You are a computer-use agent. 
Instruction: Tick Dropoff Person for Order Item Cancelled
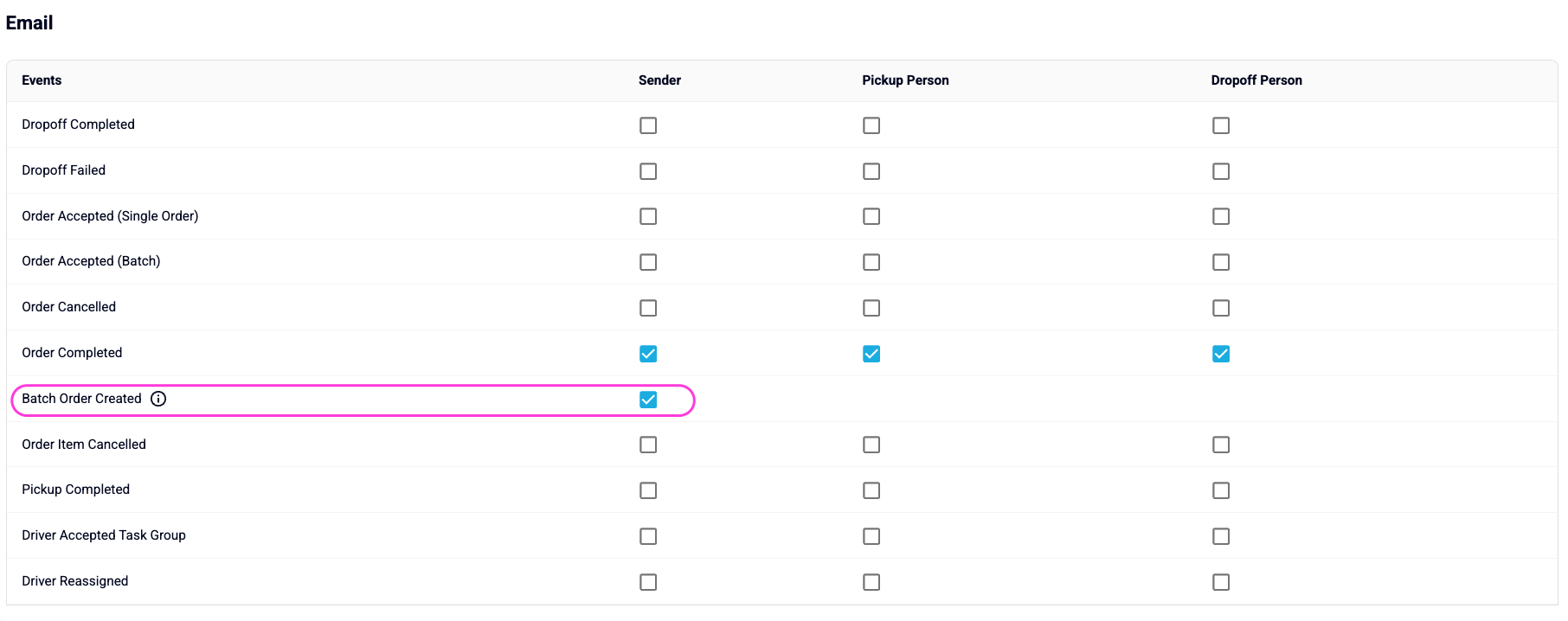click(1221, 445)
